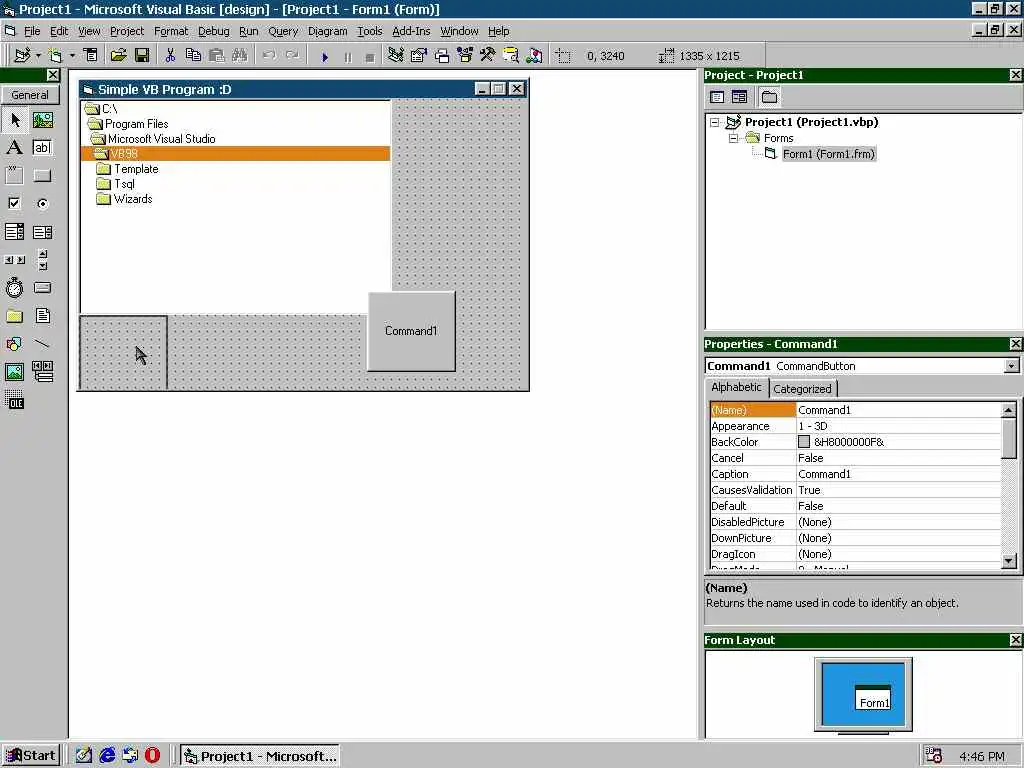
Task: Click the Appearance property row
Action: pyautogui.click(x=856, y=426)
